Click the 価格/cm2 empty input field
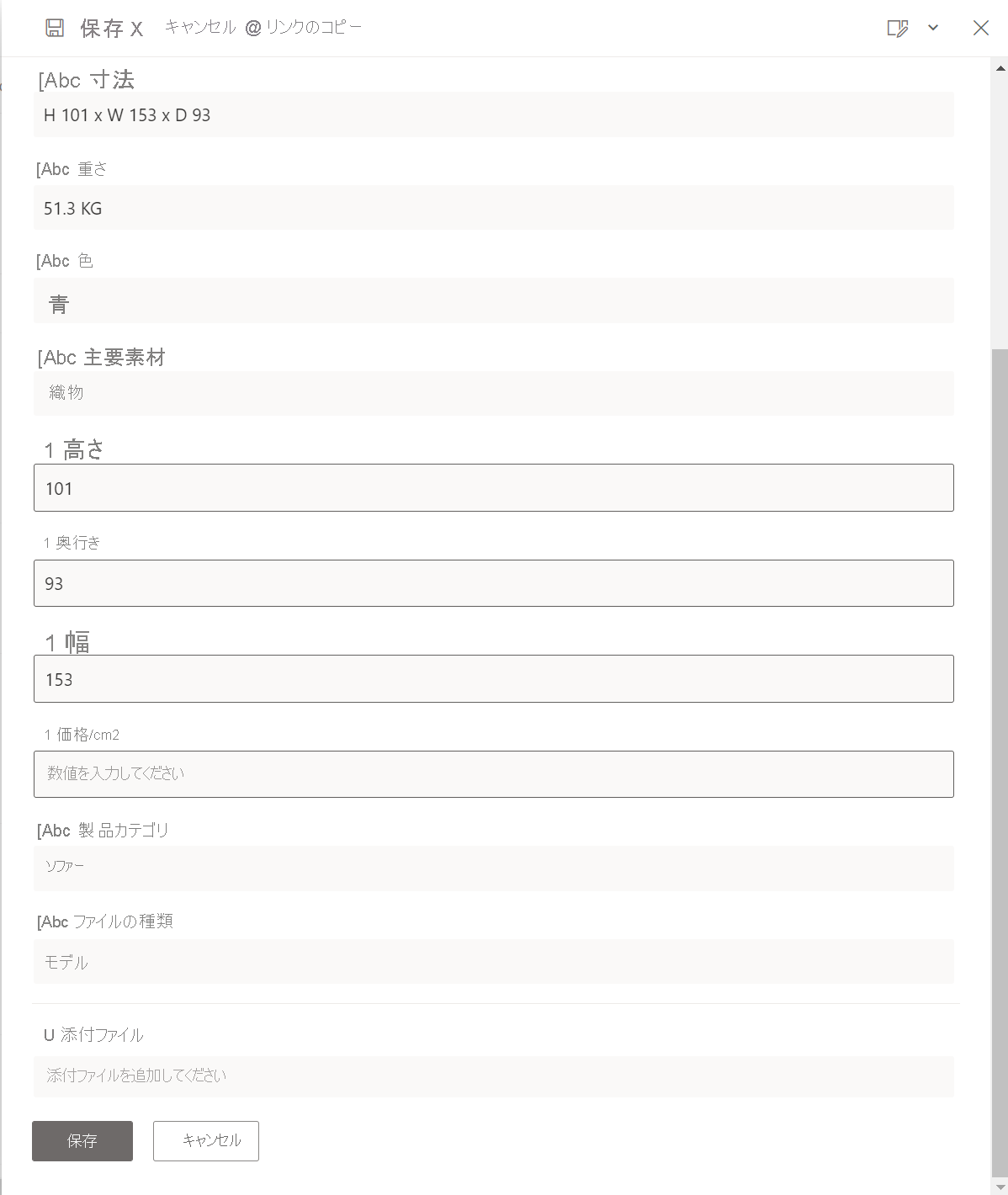 coord(493,773)
